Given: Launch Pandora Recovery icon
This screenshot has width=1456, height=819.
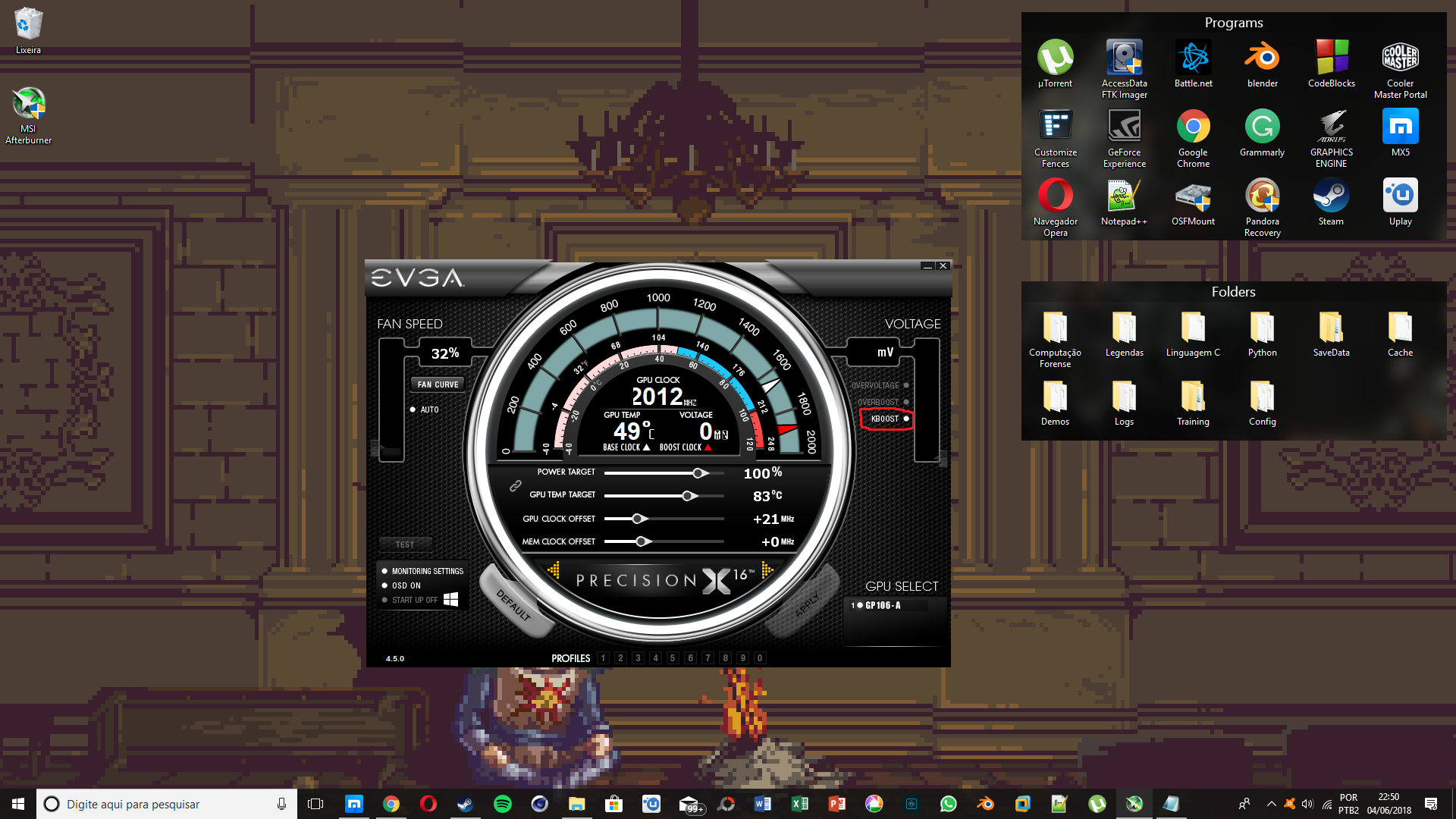Looking at the screenshot, I should (1262, 207).
